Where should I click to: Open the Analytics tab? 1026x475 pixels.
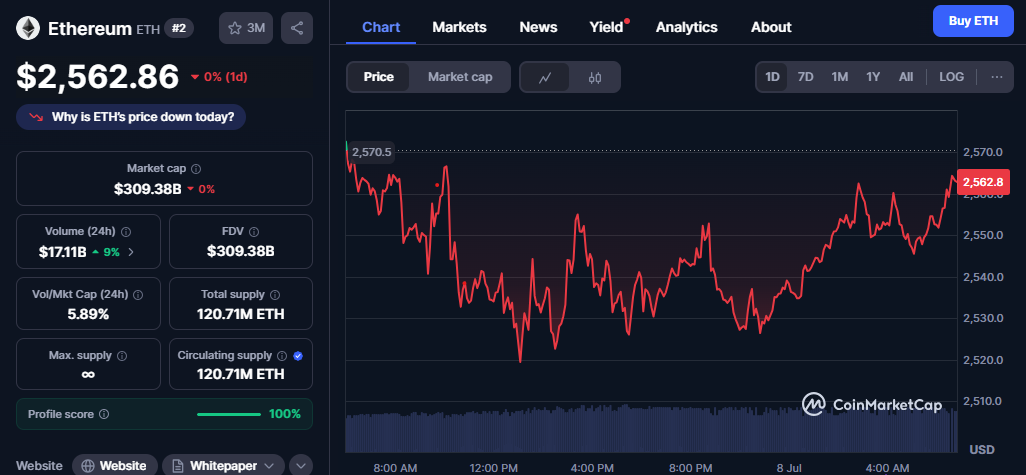pyautogui.click(x=686, y=27)
